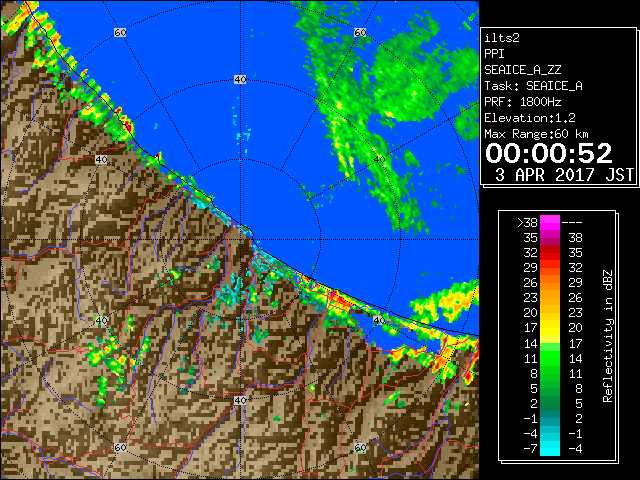Click the 60 km ring label at south-southwest

[x=120, y=447]
